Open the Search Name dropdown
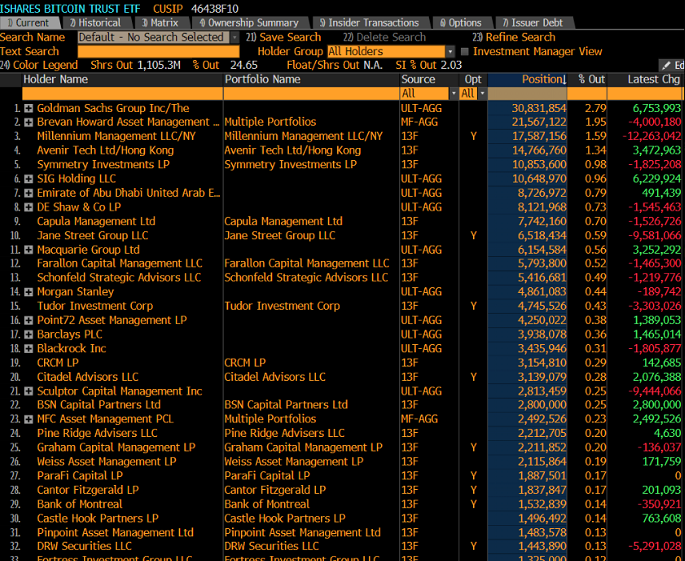The width and height of the screenshot is (685, 561). [235, 38]
